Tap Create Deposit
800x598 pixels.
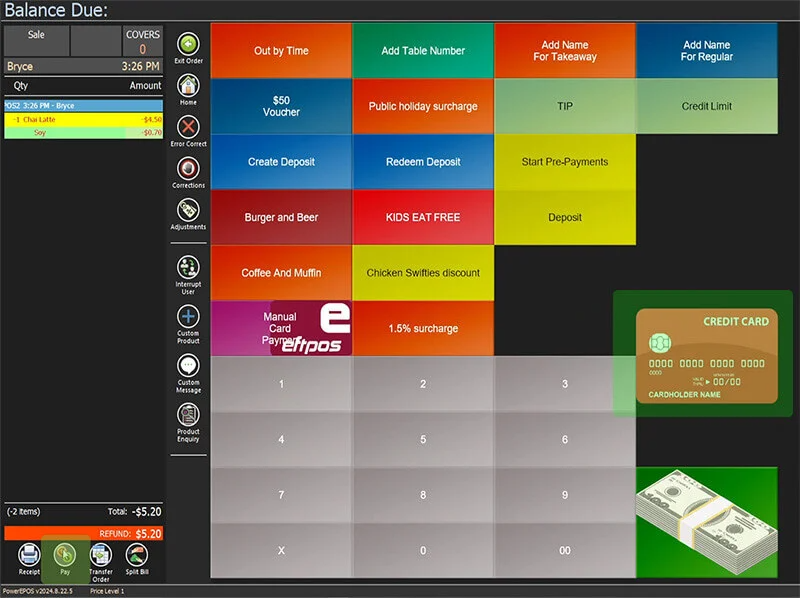tap(281, 162)
